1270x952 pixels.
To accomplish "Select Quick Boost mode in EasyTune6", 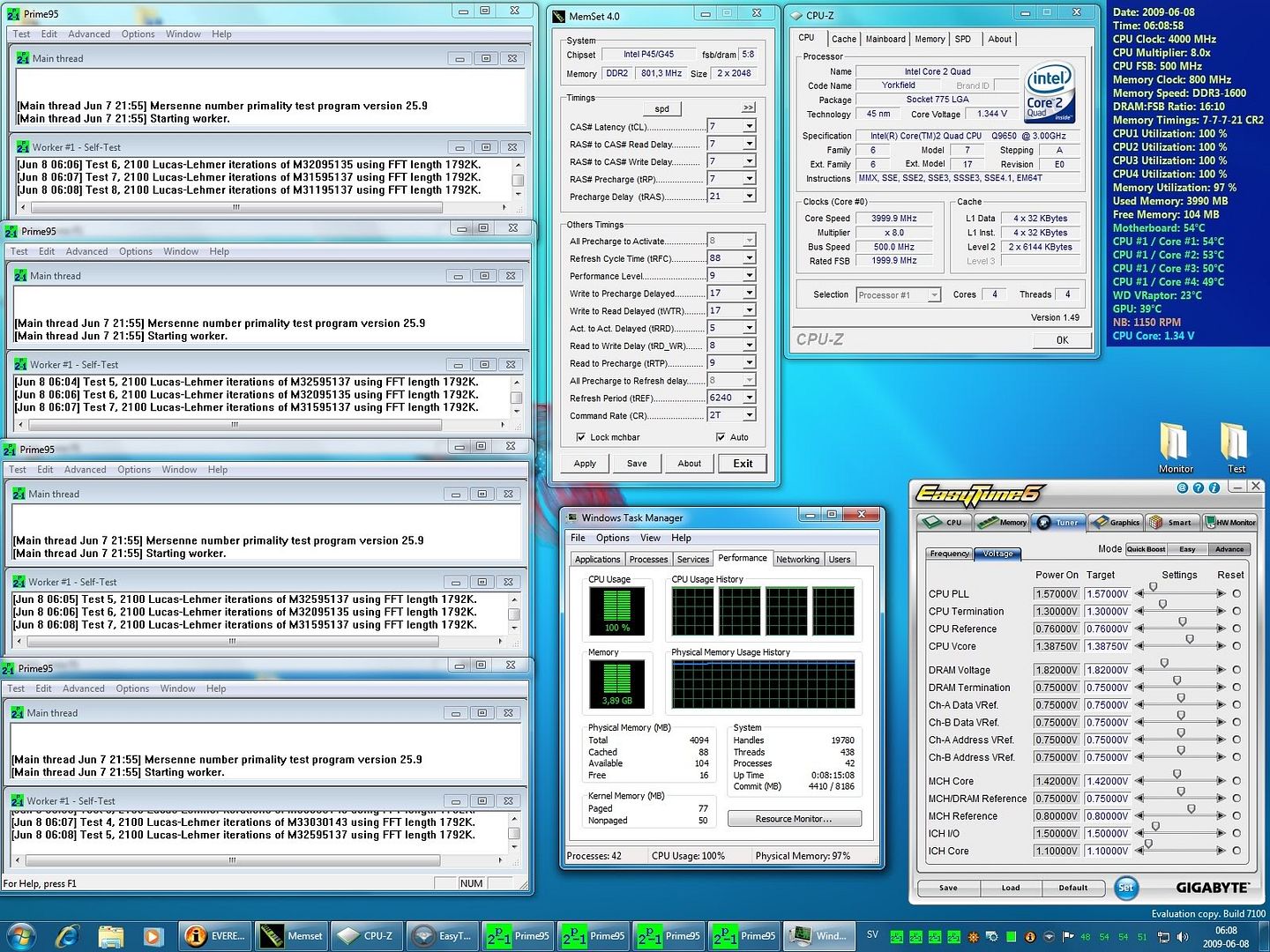I will point(1146,549).
